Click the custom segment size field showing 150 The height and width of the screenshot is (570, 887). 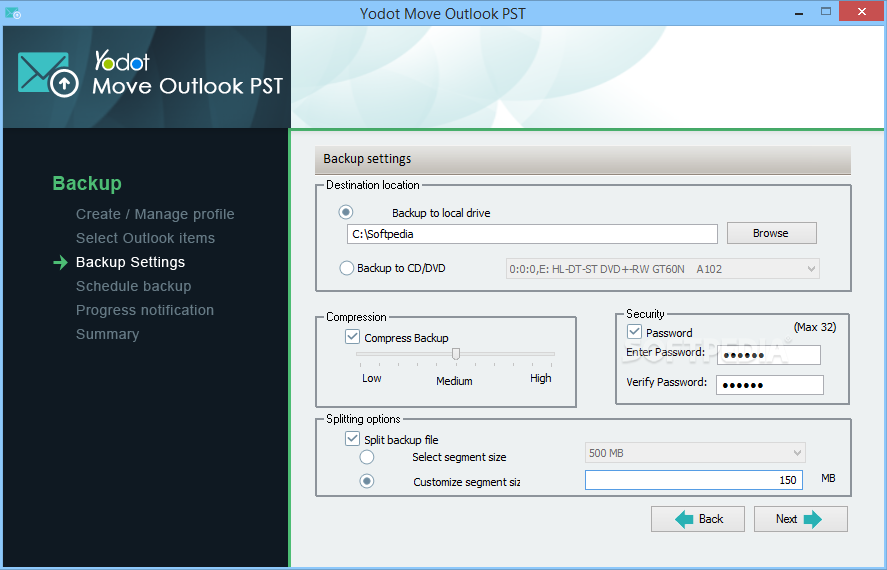pyautogui.click(x=694, y=480)
